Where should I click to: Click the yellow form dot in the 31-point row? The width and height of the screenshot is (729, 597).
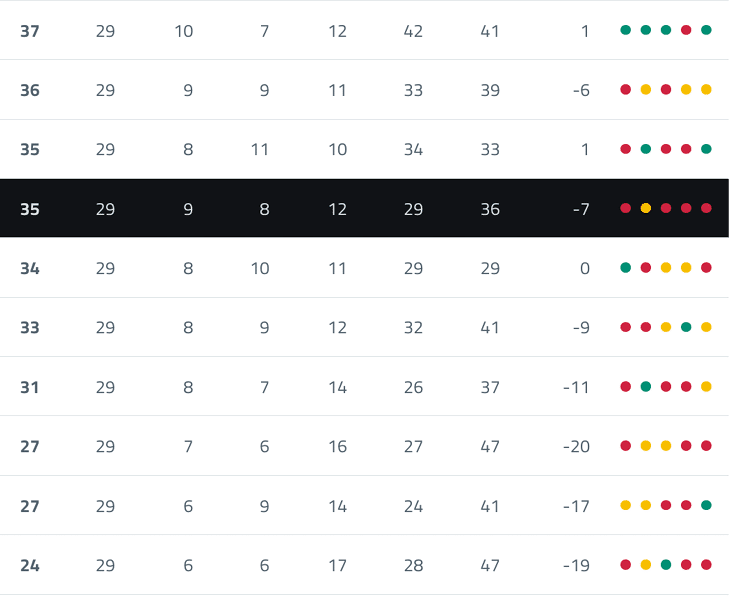tap(706, 386)
